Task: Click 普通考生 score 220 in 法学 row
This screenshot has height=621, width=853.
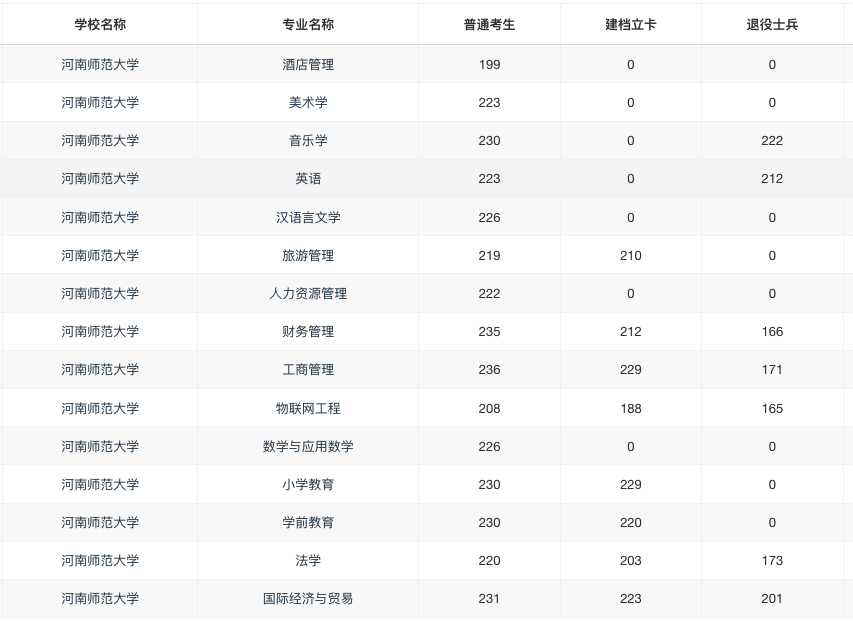Action: [x=489, y=561]
